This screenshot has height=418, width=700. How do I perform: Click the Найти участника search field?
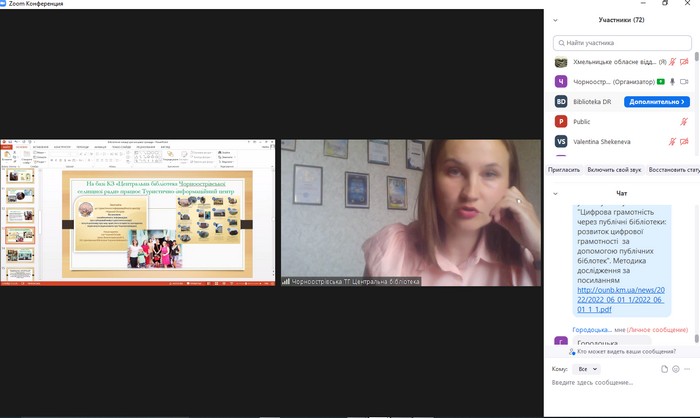click(620, 43)
